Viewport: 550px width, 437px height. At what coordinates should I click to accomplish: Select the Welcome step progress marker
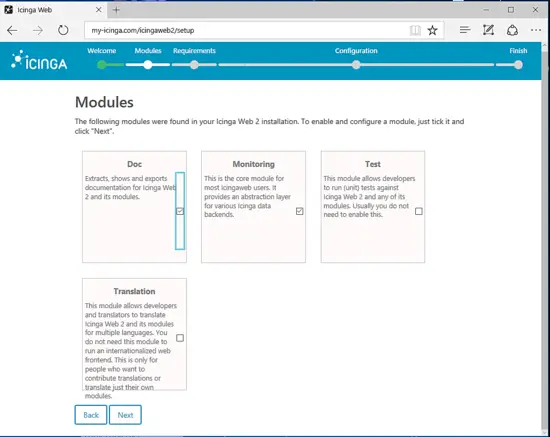coord(102,65)
